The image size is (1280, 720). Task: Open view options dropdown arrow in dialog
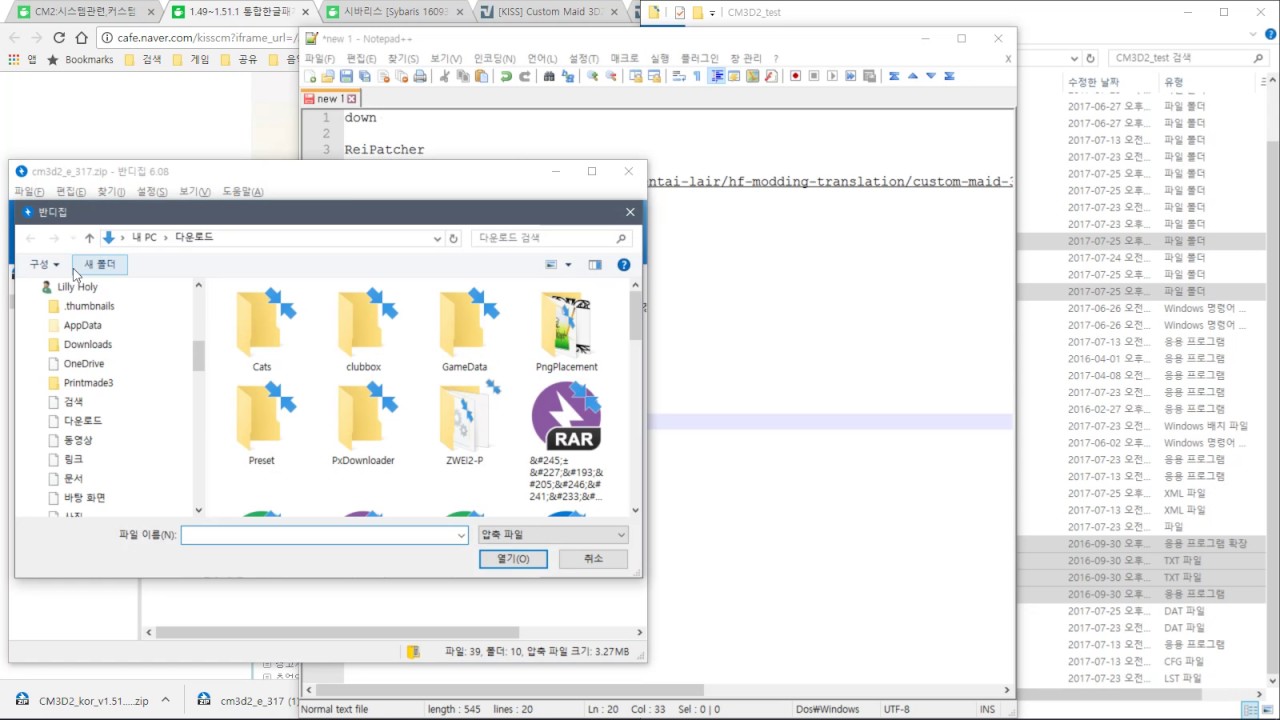point(568,265)
